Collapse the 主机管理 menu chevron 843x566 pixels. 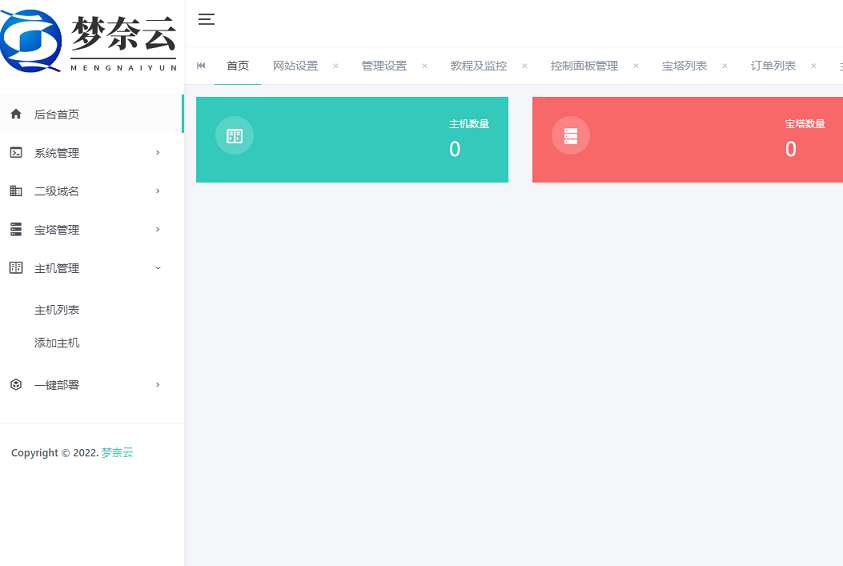pos(158,268)
